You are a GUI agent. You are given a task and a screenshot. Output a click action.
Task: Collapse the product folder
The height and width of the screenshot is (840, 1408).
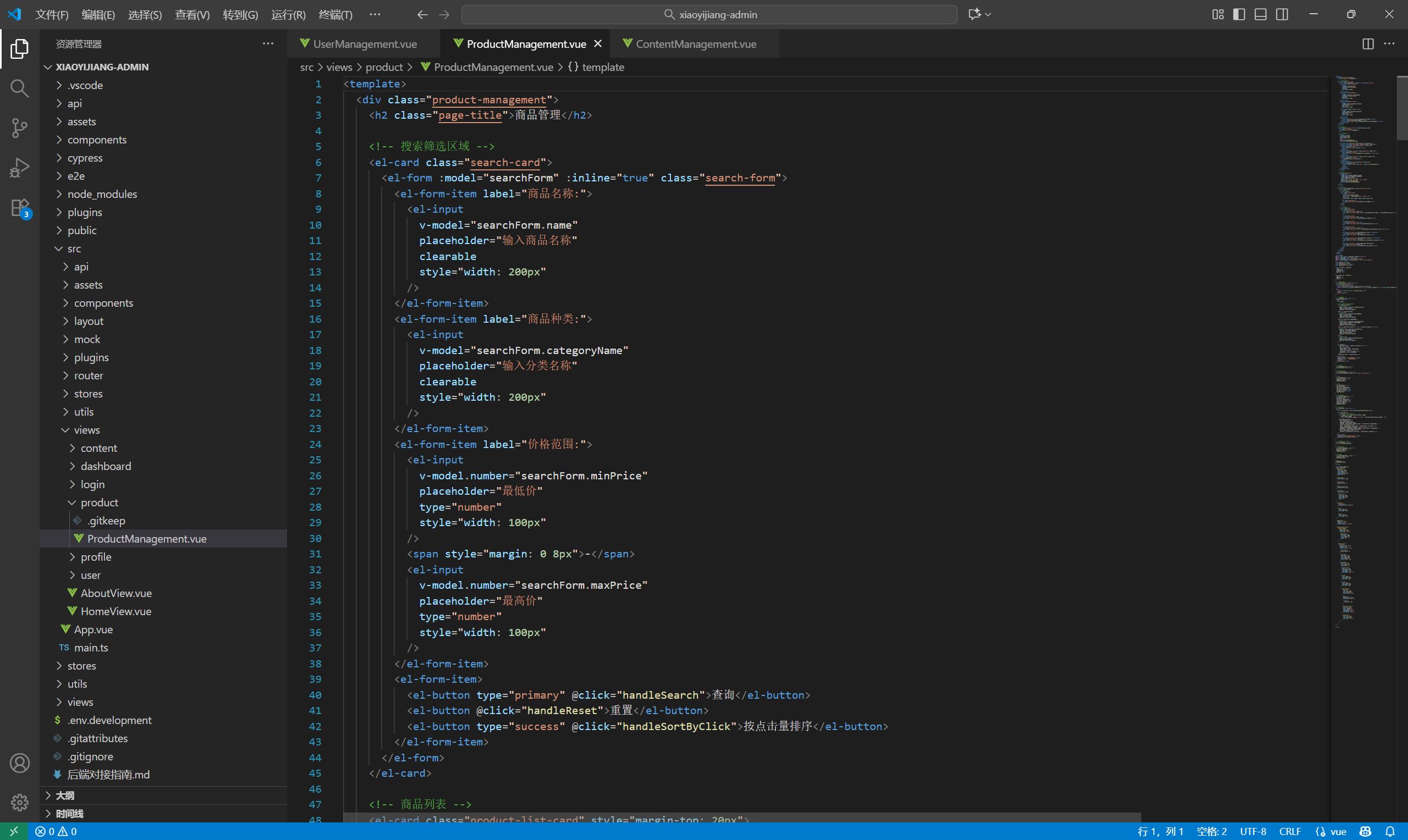(99, 502)
